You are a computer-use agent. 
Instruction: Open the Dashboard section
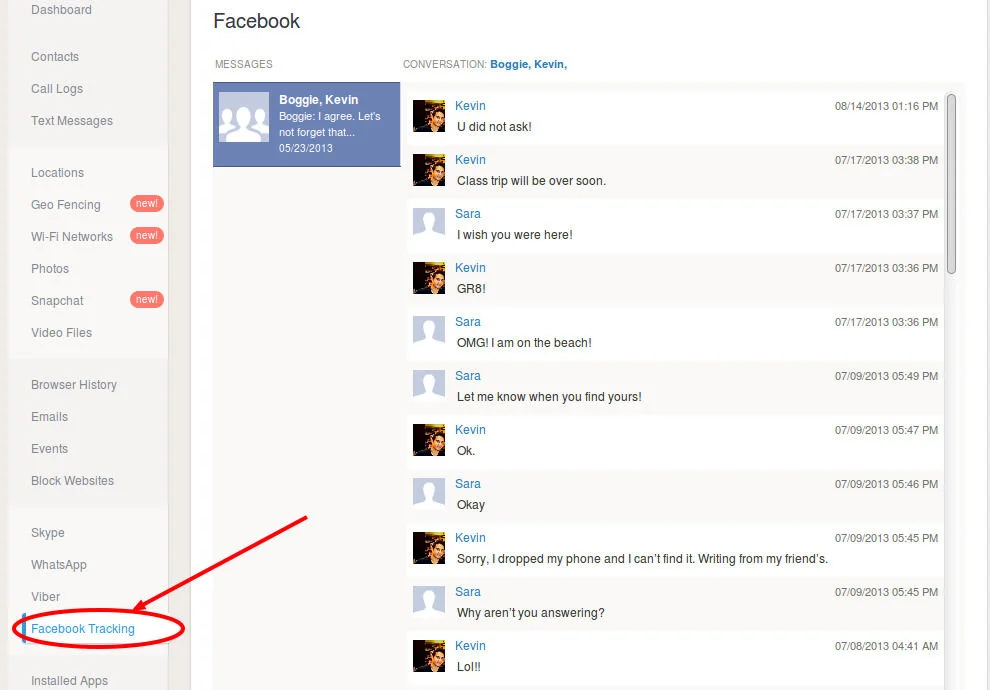coord(59,10)
